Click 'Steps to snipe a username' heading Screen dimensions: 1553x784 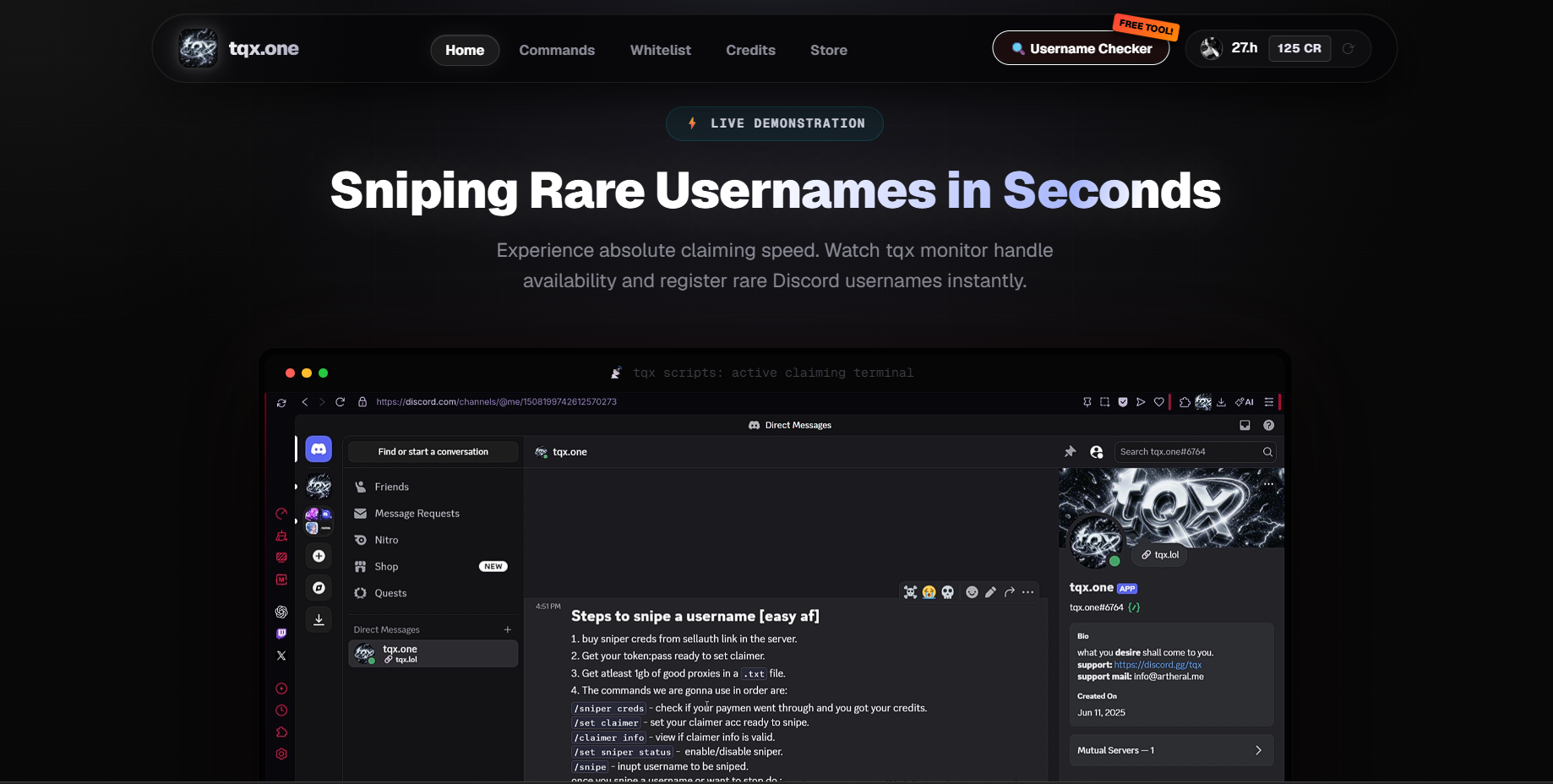pos(695,616)
